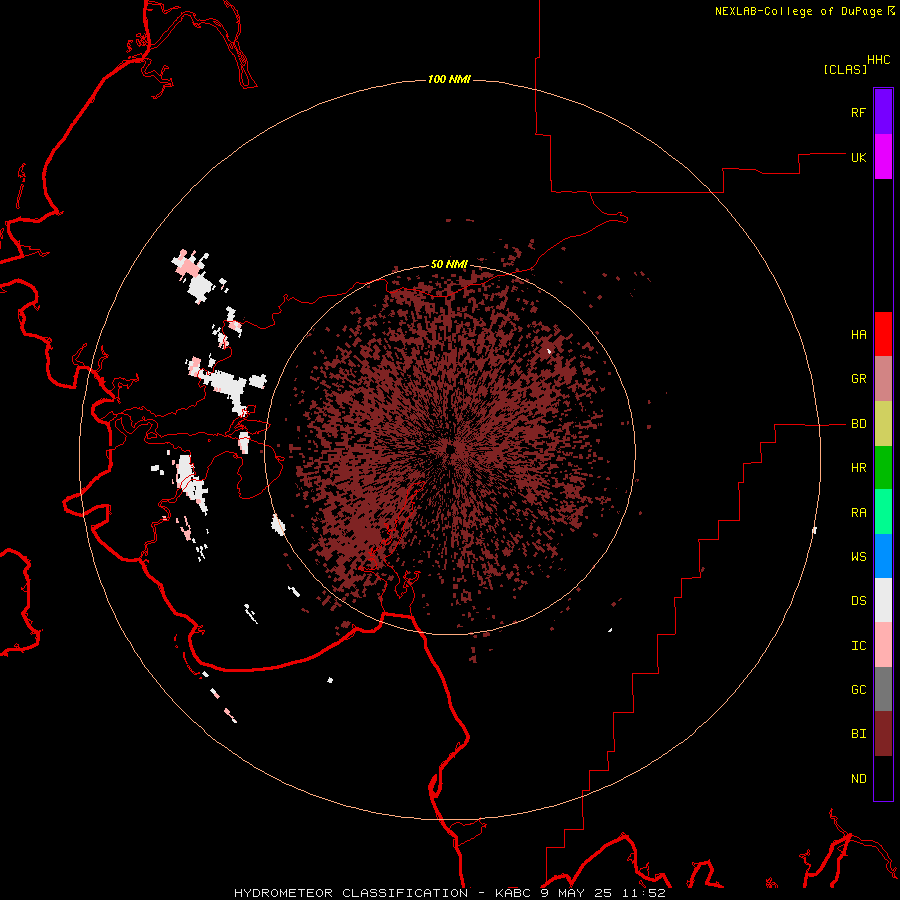The height and width of the screenshot is (900, 900).
Task: Click the DS legend label
Action: coord(858,601)
